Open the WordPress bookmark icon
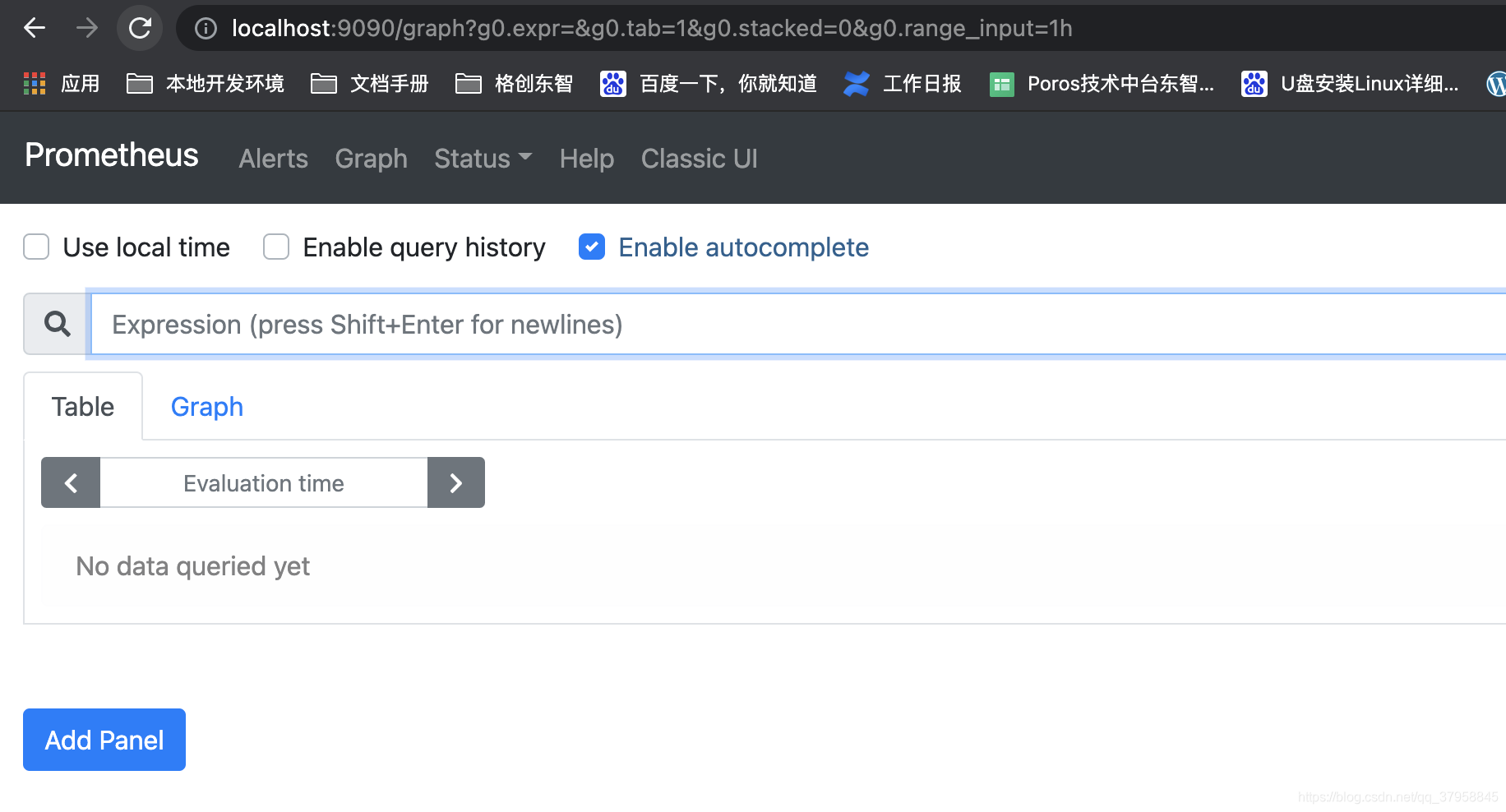The height and width of the screenshot is (812, 1506). coord(1496,83)
